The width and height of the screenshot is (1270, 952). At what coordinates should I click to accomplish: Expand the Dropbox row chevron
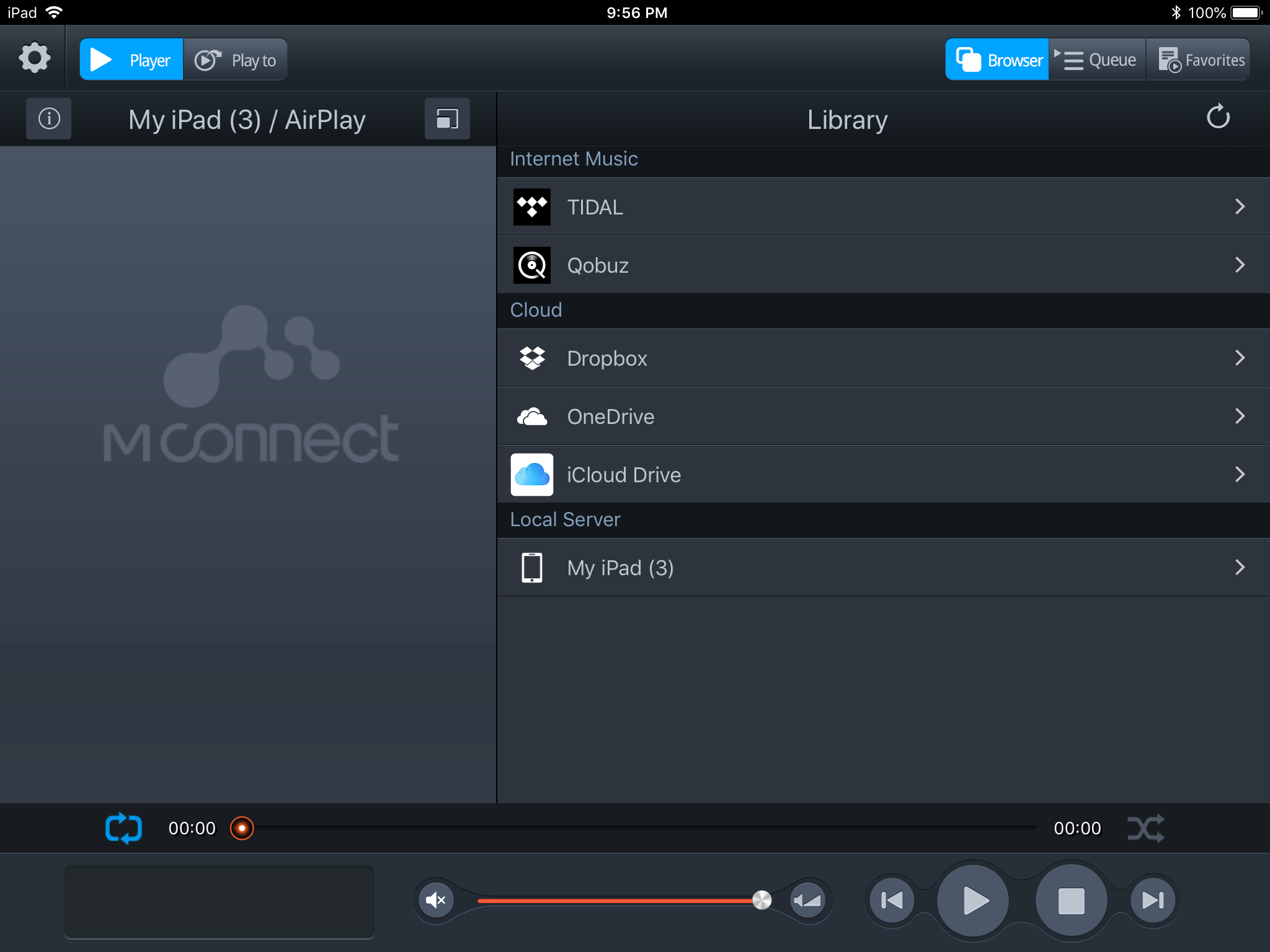tap(1240, 358)
